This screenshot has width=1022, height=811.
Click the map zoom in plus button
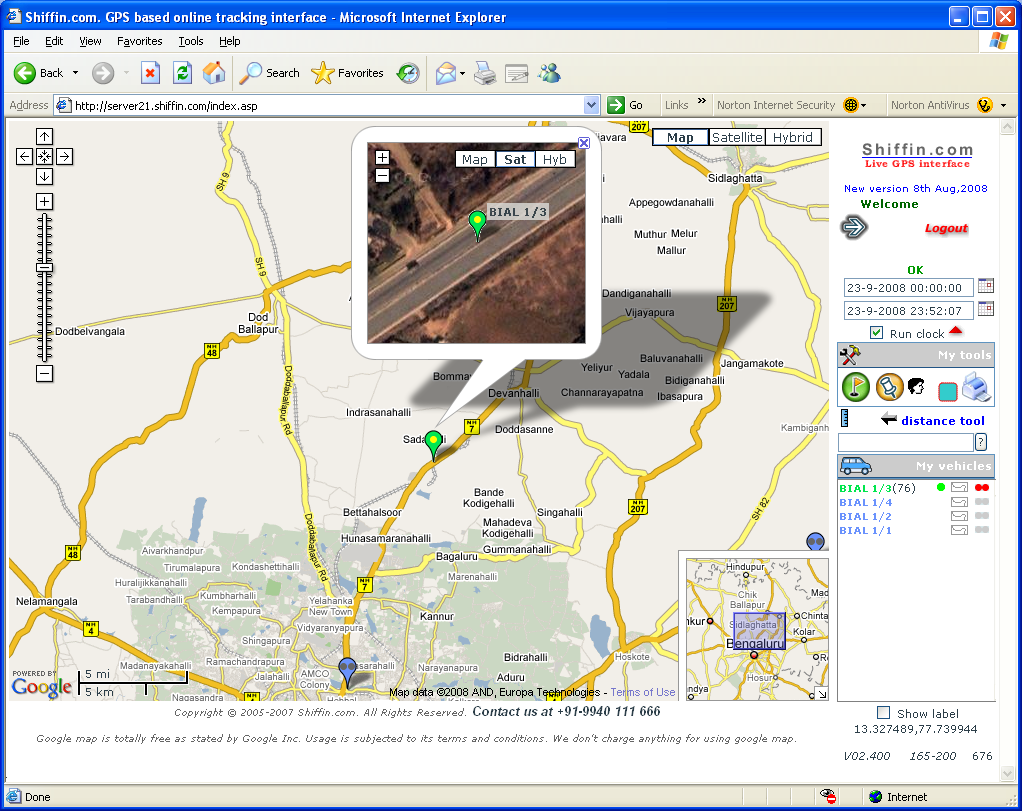coord(44,201)
